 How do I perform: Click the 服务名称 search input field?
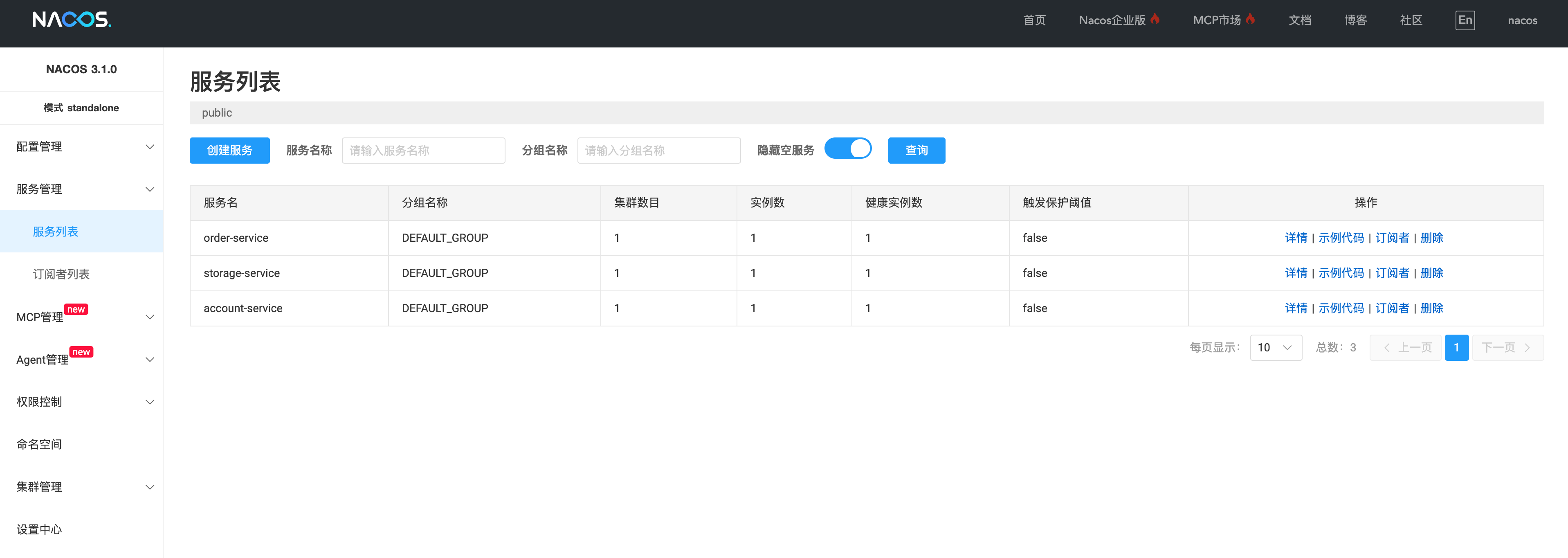click(423, 151)
